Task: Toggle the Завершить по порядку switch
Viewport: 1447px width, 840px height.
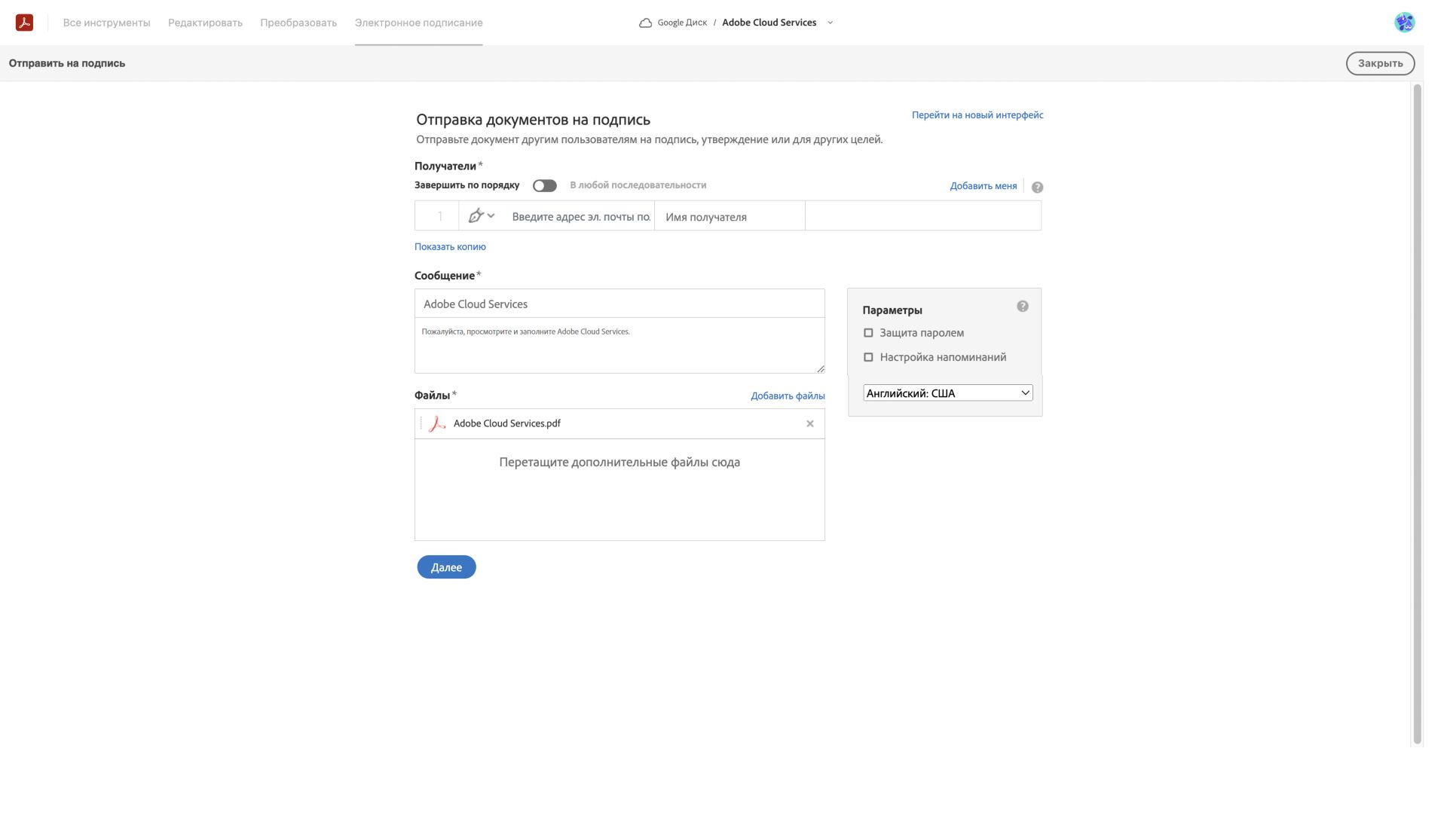Action: (x=544, y=186)
